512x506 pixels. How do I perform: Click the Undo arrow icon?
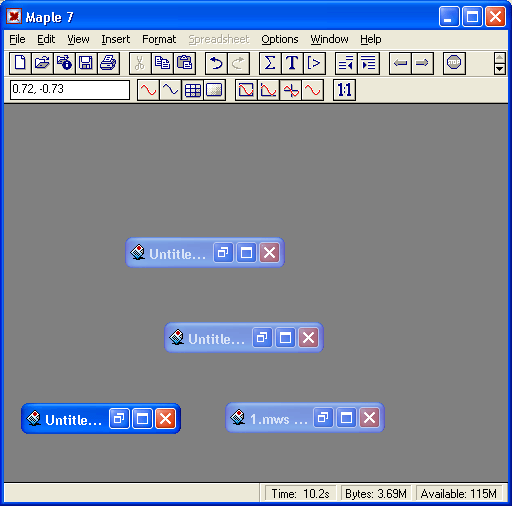click(216, 63)
